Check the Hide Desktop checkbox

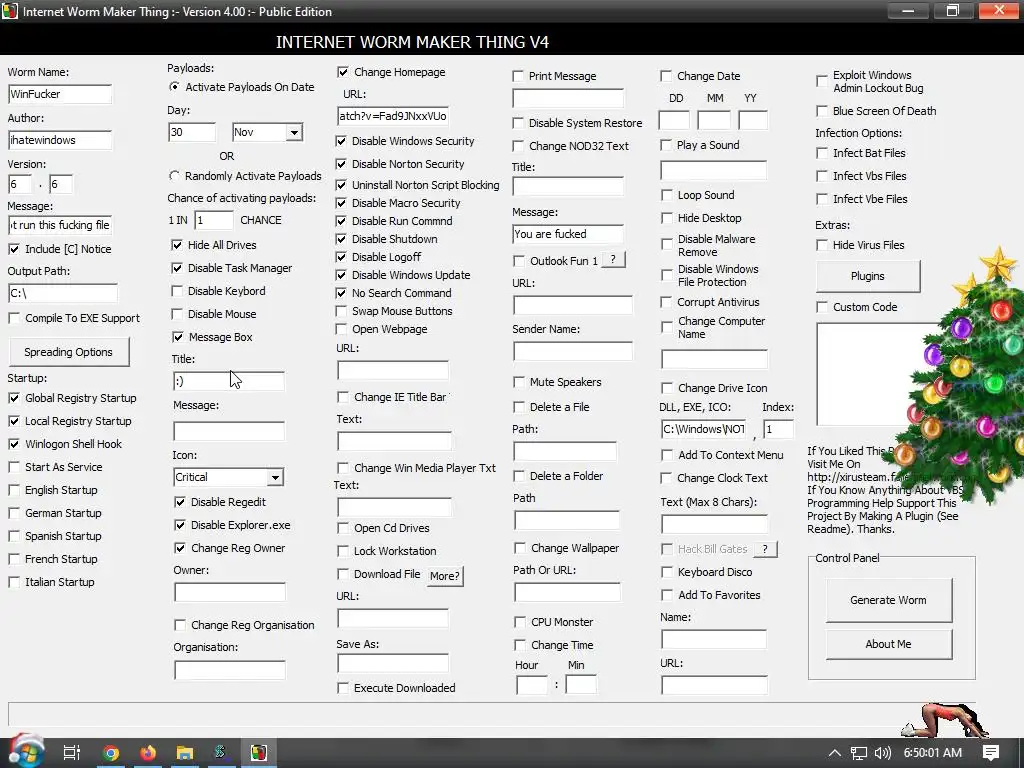667,218
